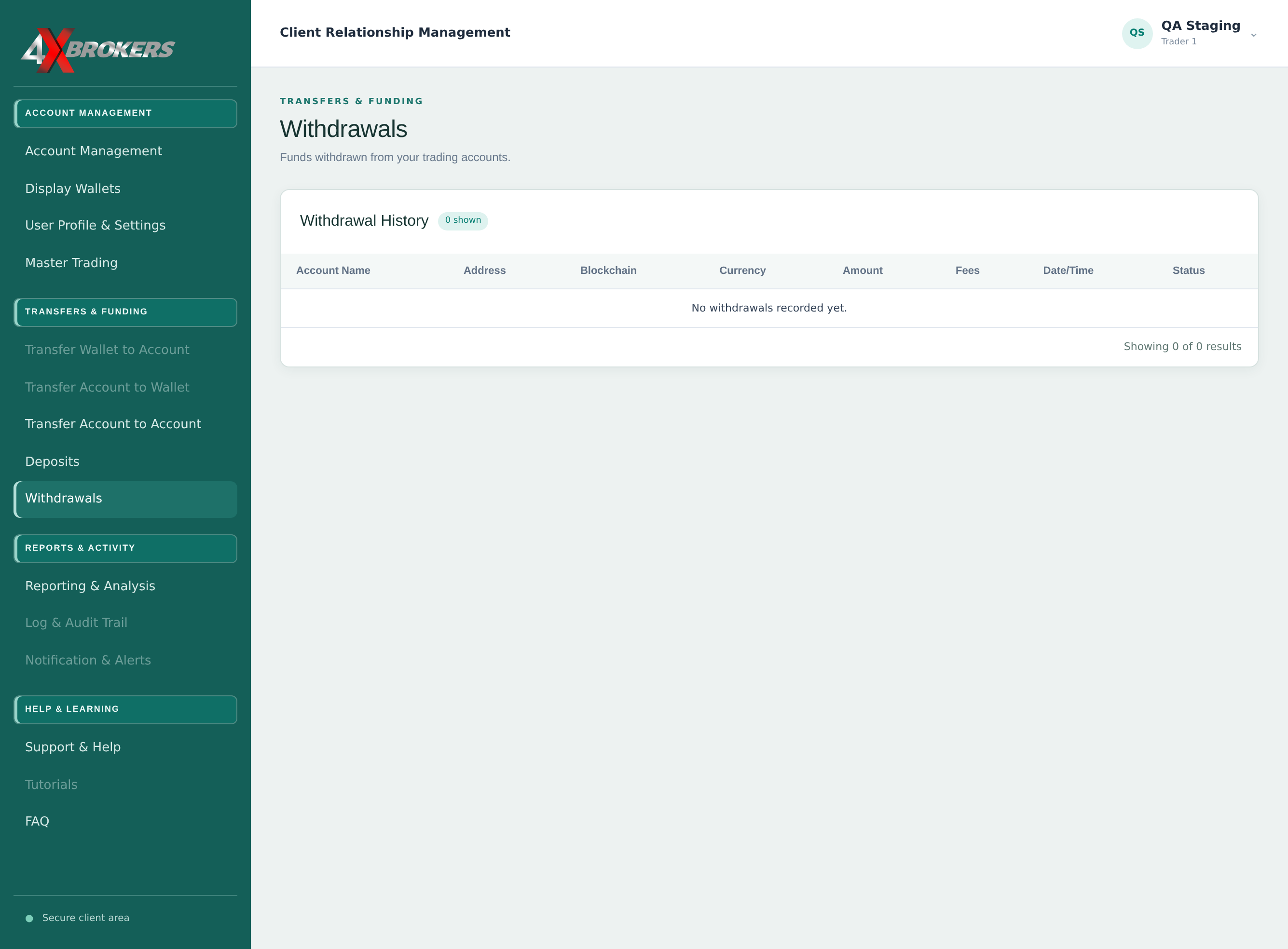The height and width of the screenshot is (949, 1288).
Task: Navigate to Master Trading
Action: click(125, 263)
